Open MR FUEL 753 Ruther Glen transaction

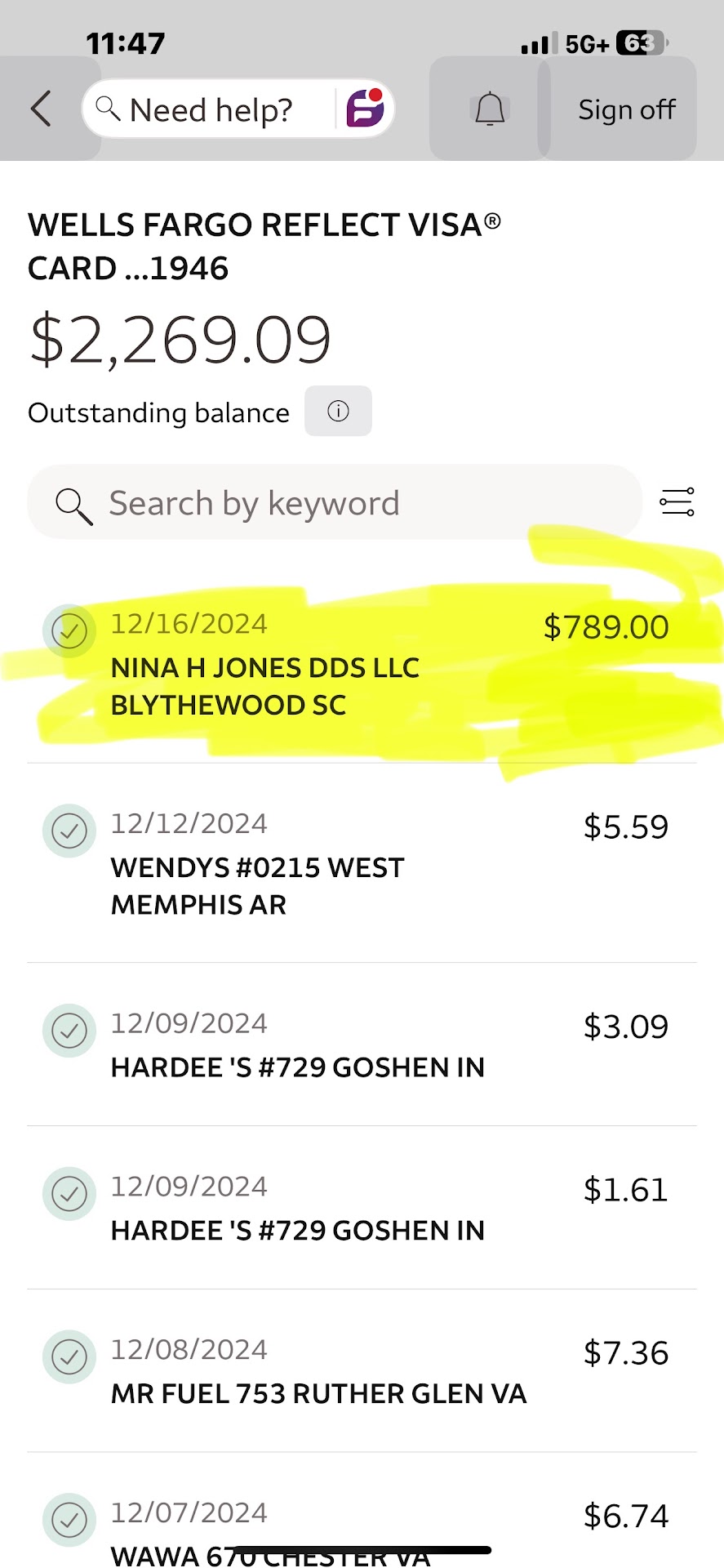(x=359, y=1372)
